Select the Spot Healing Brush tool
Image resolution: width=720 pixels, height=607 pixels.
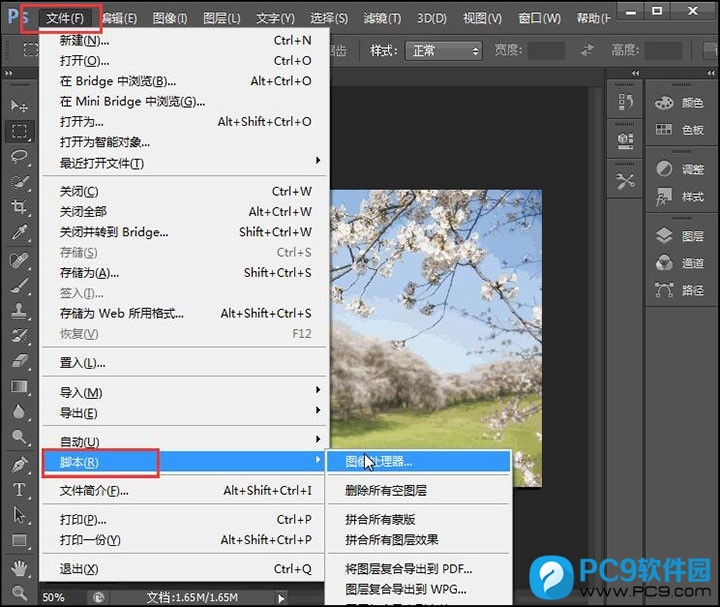tap(19, 260)
